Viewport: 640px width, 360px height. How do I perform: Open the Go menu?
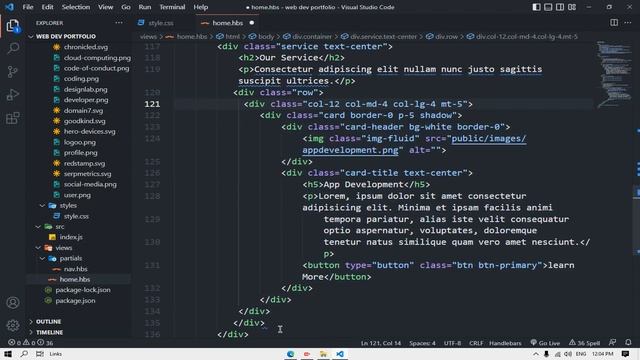pos(126,7)
